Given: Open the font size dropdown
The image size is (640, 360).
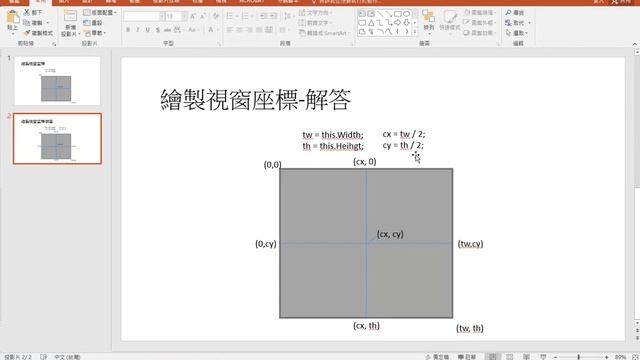Looking at the screenshot, I should coord(184,16).
